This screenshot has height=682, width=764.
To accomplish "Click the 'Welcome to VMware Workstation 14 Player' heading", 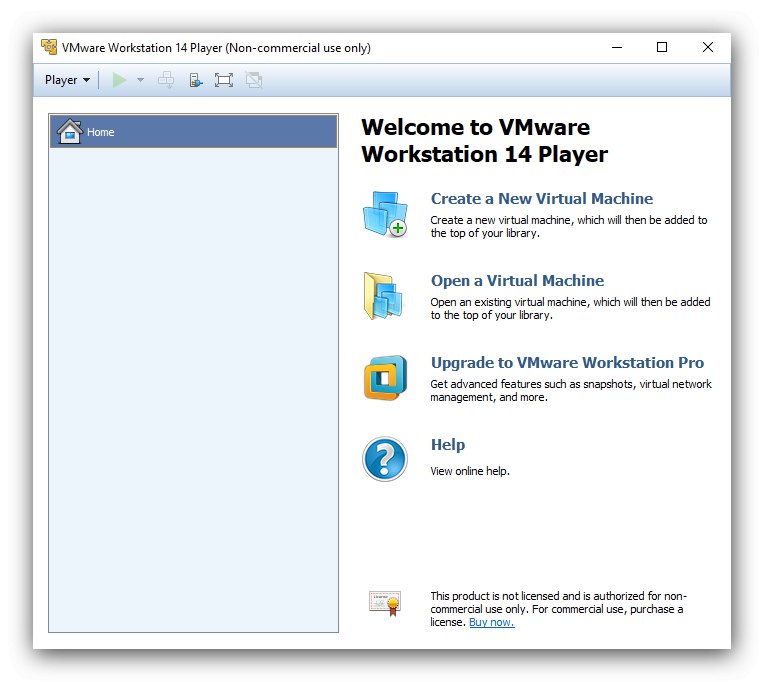I will click(x=484, y=140).
